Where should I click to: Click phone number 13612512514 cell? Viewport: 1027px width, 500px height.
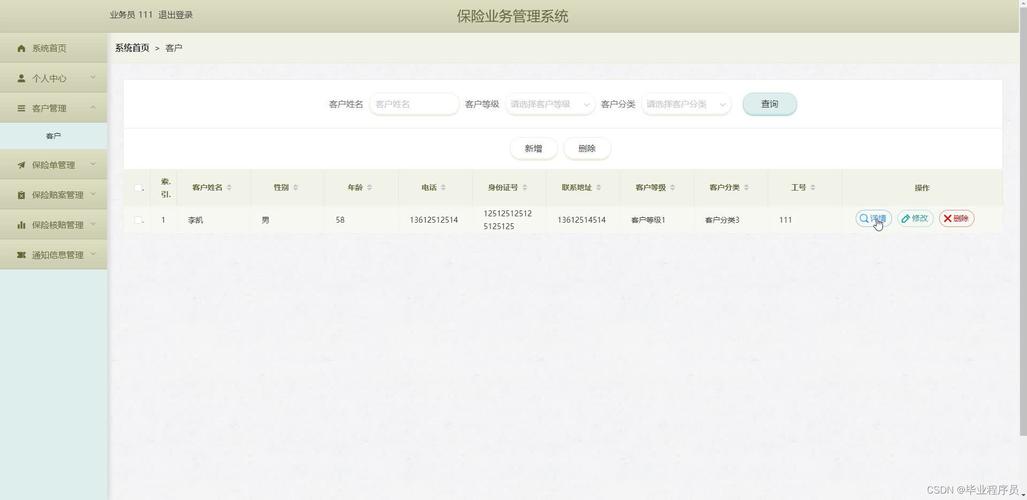[434, 220]
